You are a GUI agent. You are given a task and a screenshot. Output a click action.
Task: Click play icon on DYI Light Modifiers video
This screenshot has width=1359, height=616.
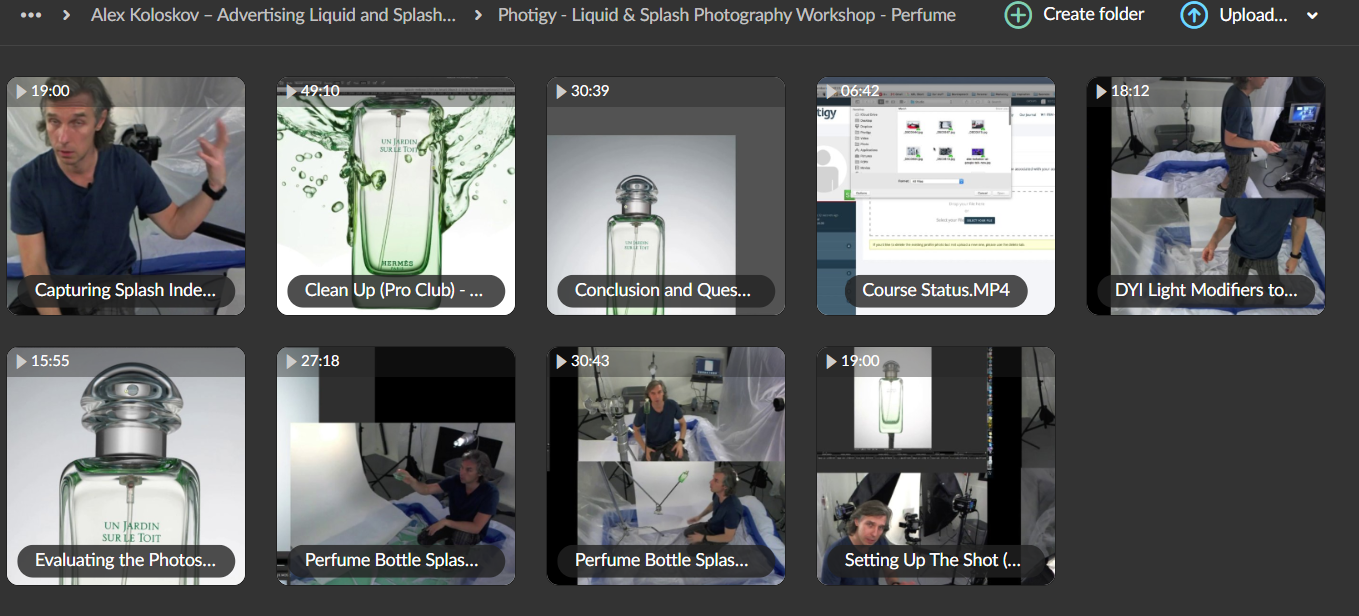pyautogui.click(x=1101, y=91)
